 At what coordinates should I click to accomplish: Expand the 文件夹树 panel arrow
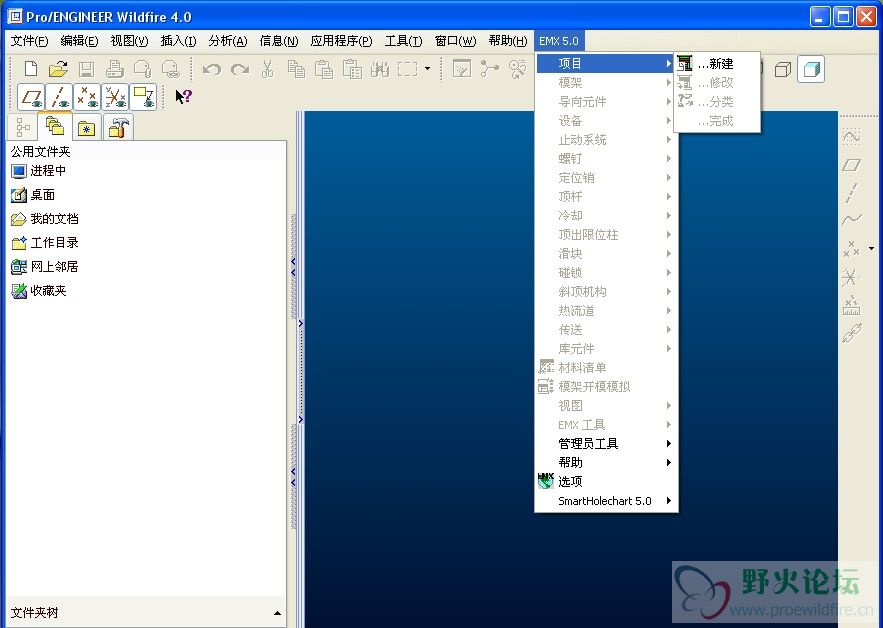277,613
